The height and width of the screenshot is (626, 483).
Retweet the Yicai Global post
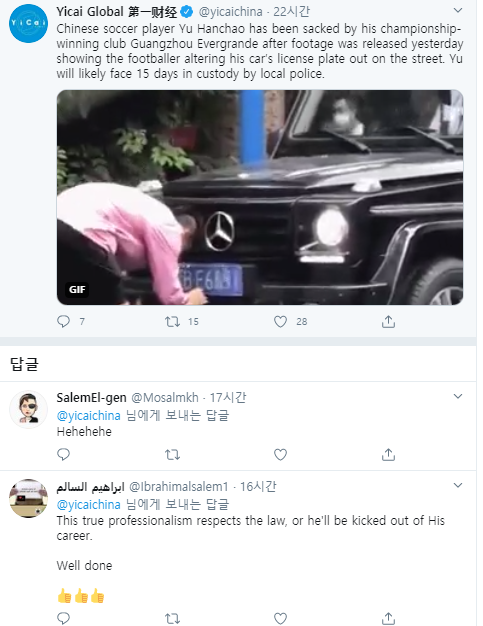[172, 321]
